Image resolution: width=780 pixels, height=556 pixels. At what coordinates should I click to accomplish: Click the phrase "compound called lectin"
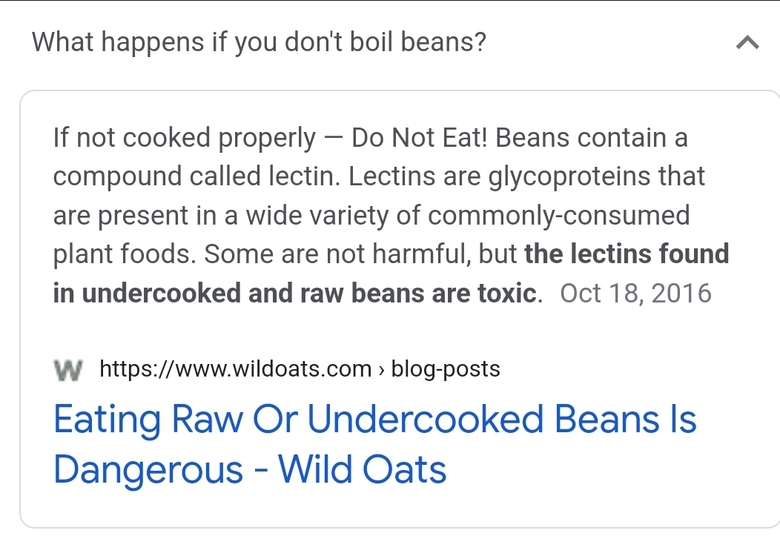(x=196, y=177)
